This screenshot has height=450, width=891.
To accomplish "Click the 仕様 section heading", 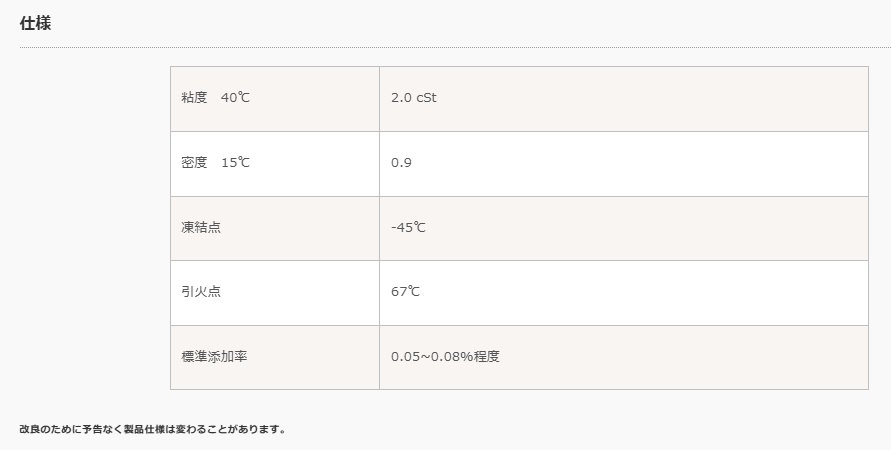I will click(x=35, y=23).
